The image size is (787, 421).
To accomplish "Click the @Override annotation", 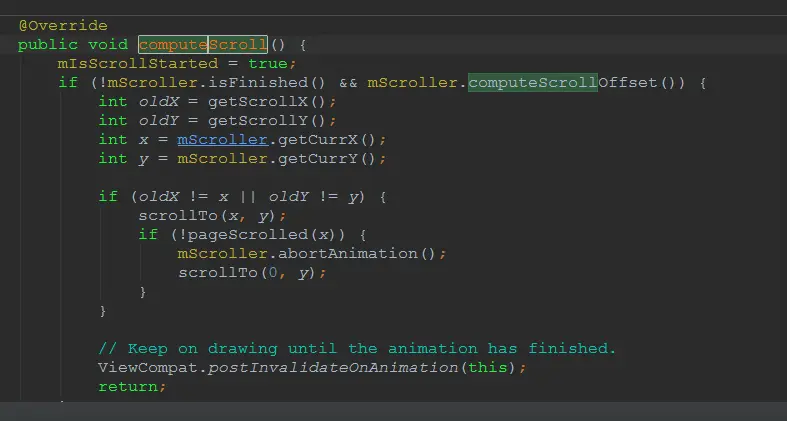I will 63,26.
